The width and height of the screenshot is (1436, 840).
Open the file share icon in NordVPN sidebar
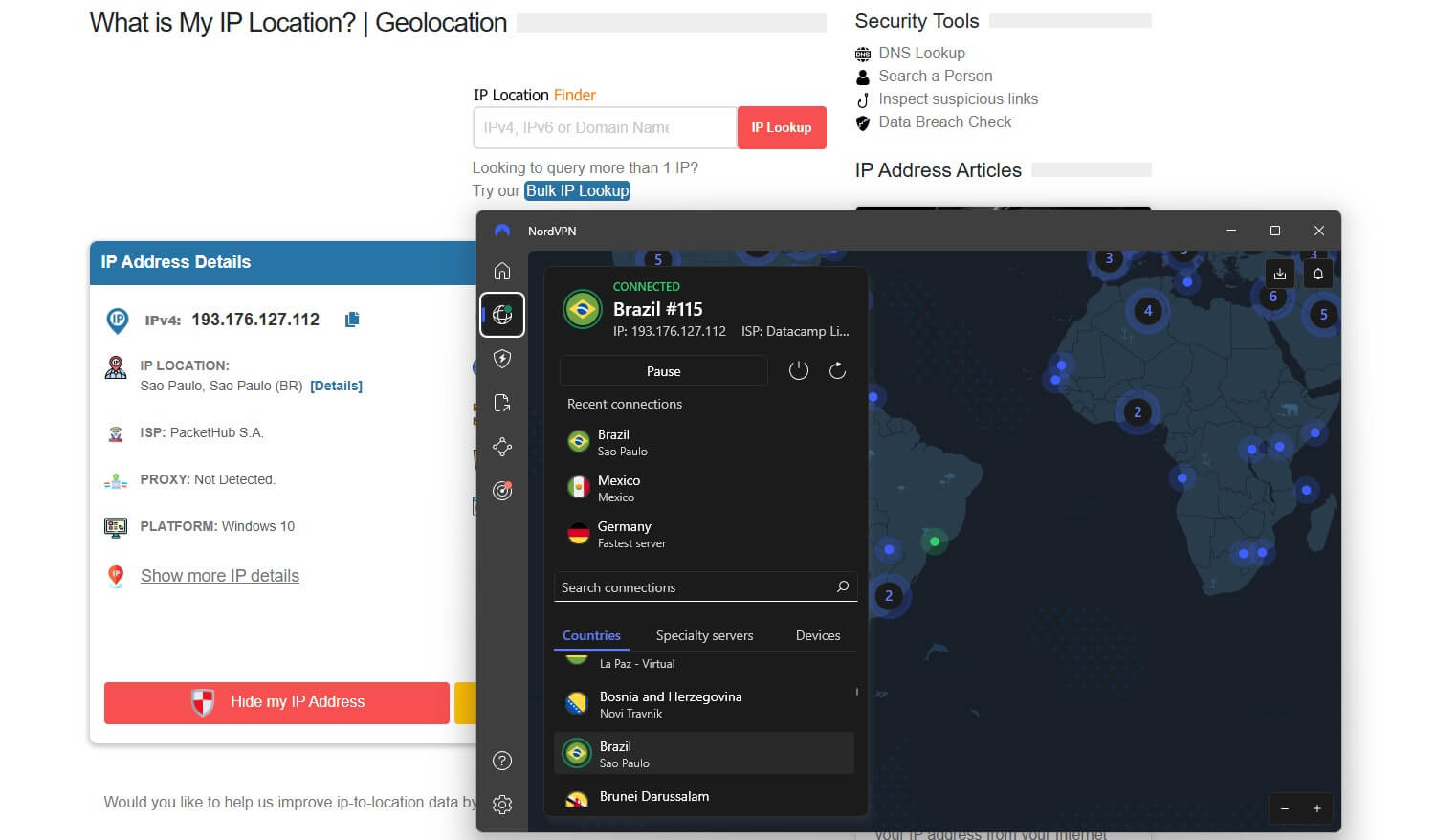(x=502, y=403)
